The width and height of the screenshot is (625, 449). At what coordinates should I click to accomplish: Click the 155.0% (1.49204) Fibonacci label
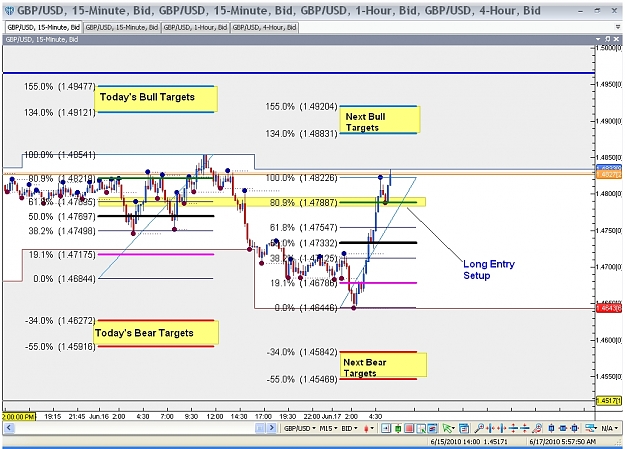(301, 106)
